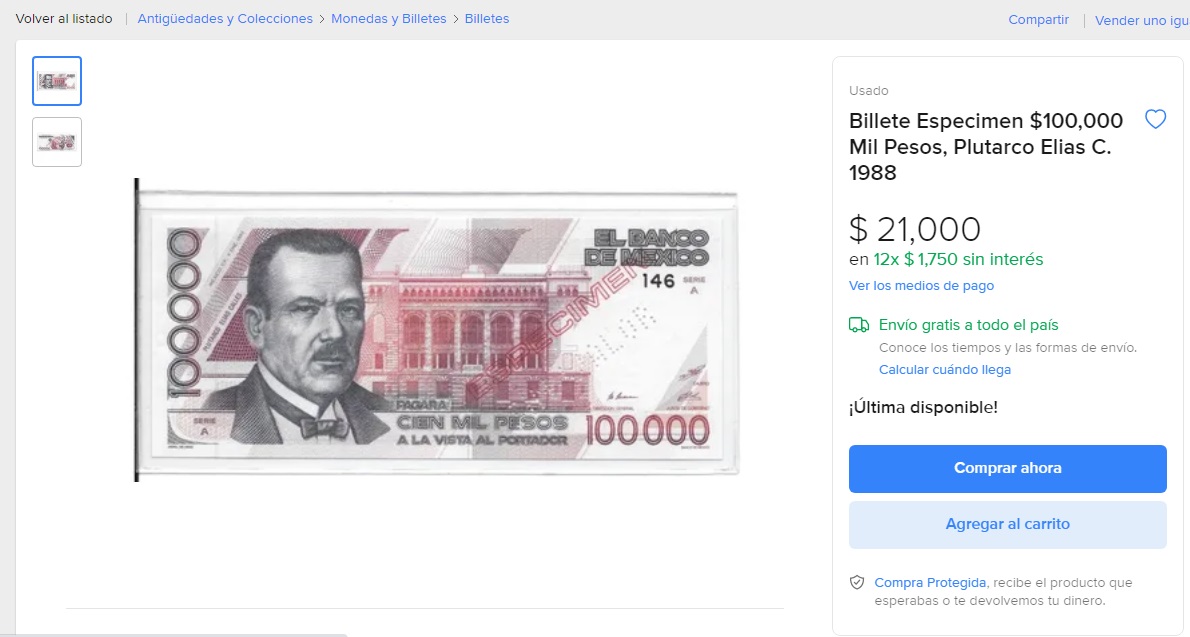Open the Antigüedades y Colecciones breadcrumb
The height and width of the screenshot is (637, 1190).
(x=224, y=18)
